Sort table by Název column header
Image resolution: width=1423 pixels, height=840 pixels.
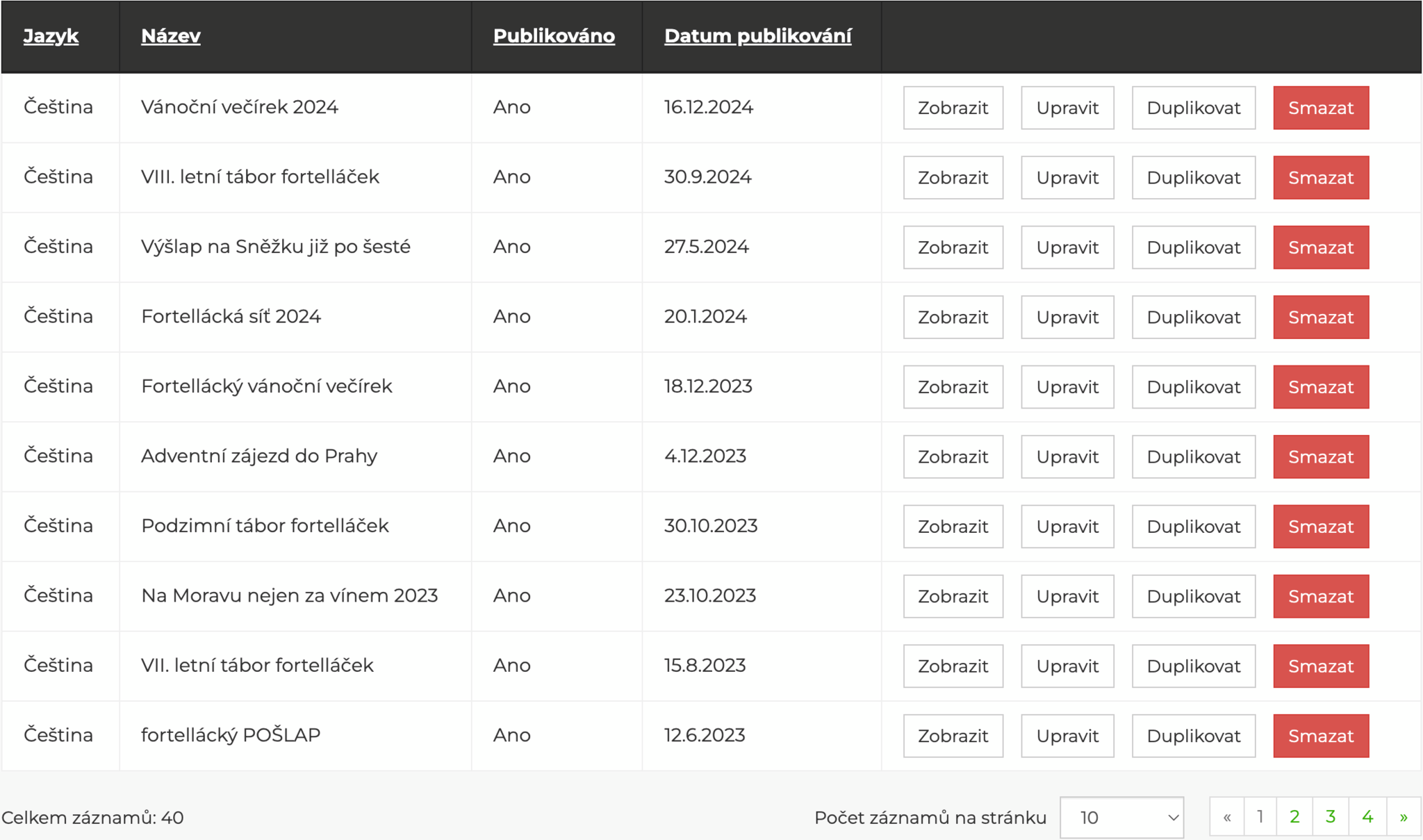171,36
